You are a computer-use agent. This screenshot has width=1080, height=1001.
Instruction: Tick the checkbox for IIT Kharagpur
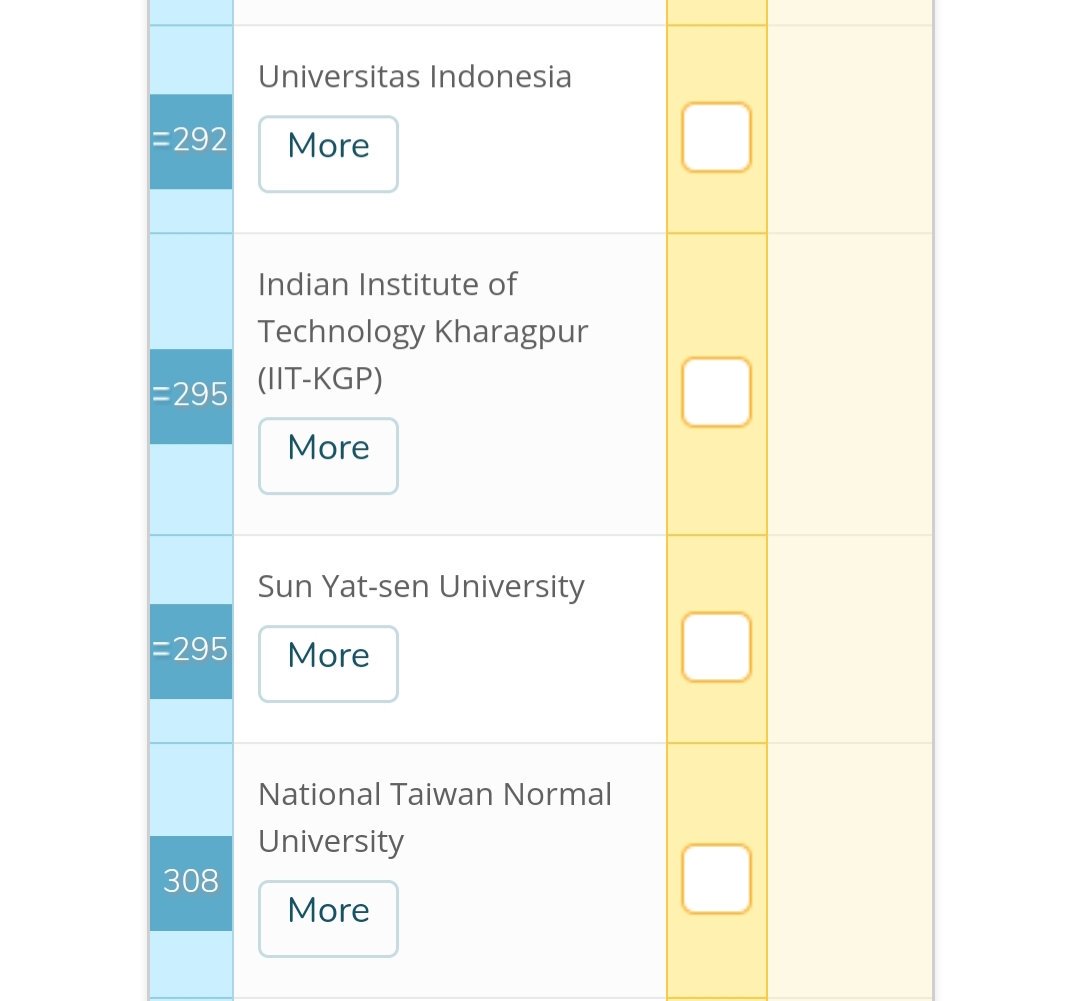pyautogui.click(x=716, y=392)
